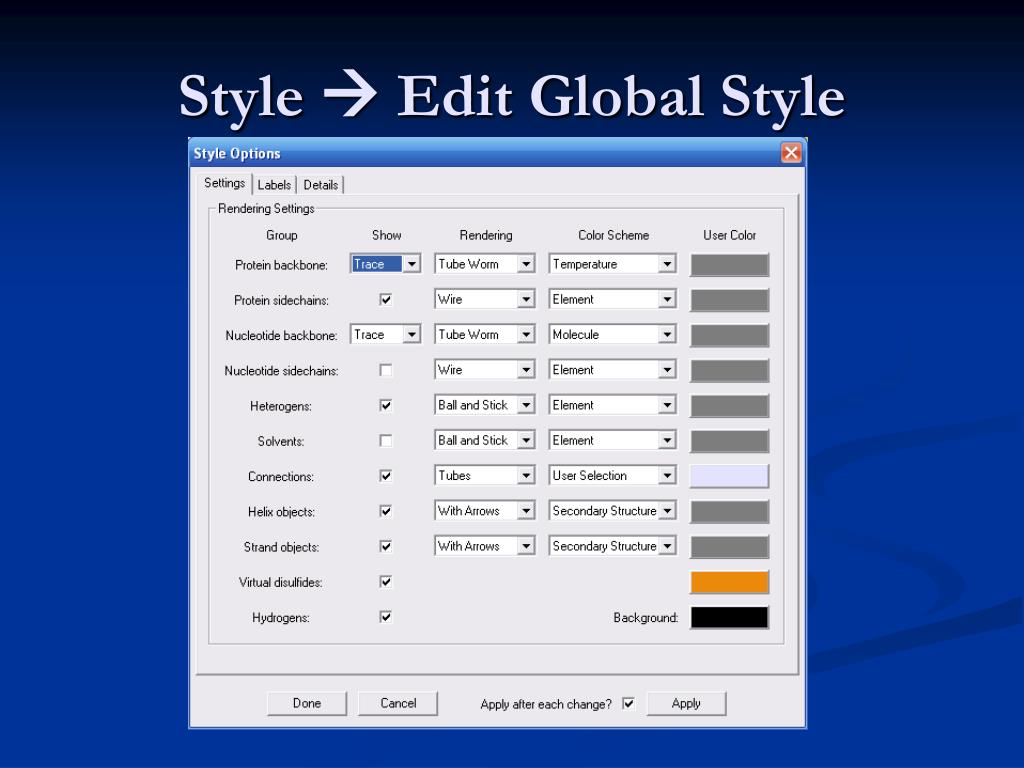Click the Cancel button

[x=398, y=703]
